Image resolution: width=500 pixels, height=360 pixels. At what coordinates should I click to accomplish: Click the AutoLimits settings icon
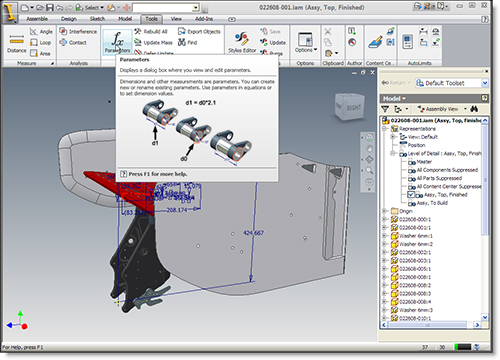coord(407,42)
